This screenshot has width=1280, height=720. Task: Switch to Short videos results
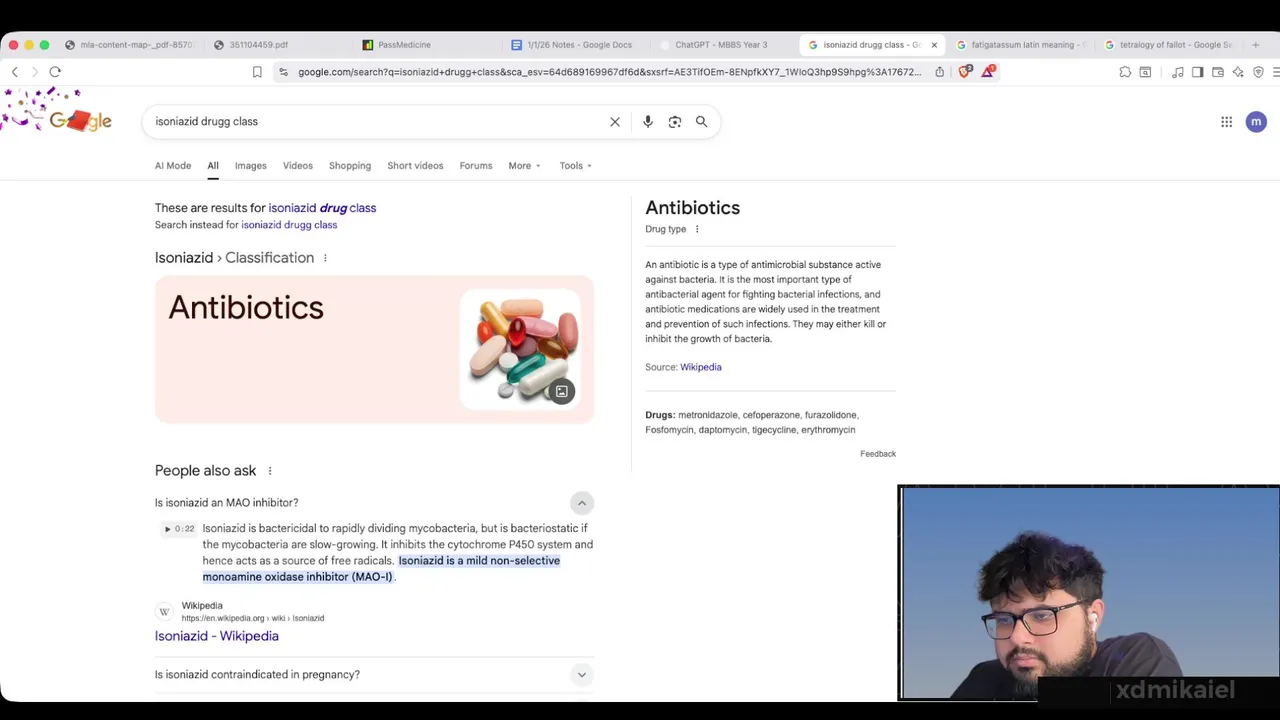[415, 166]
